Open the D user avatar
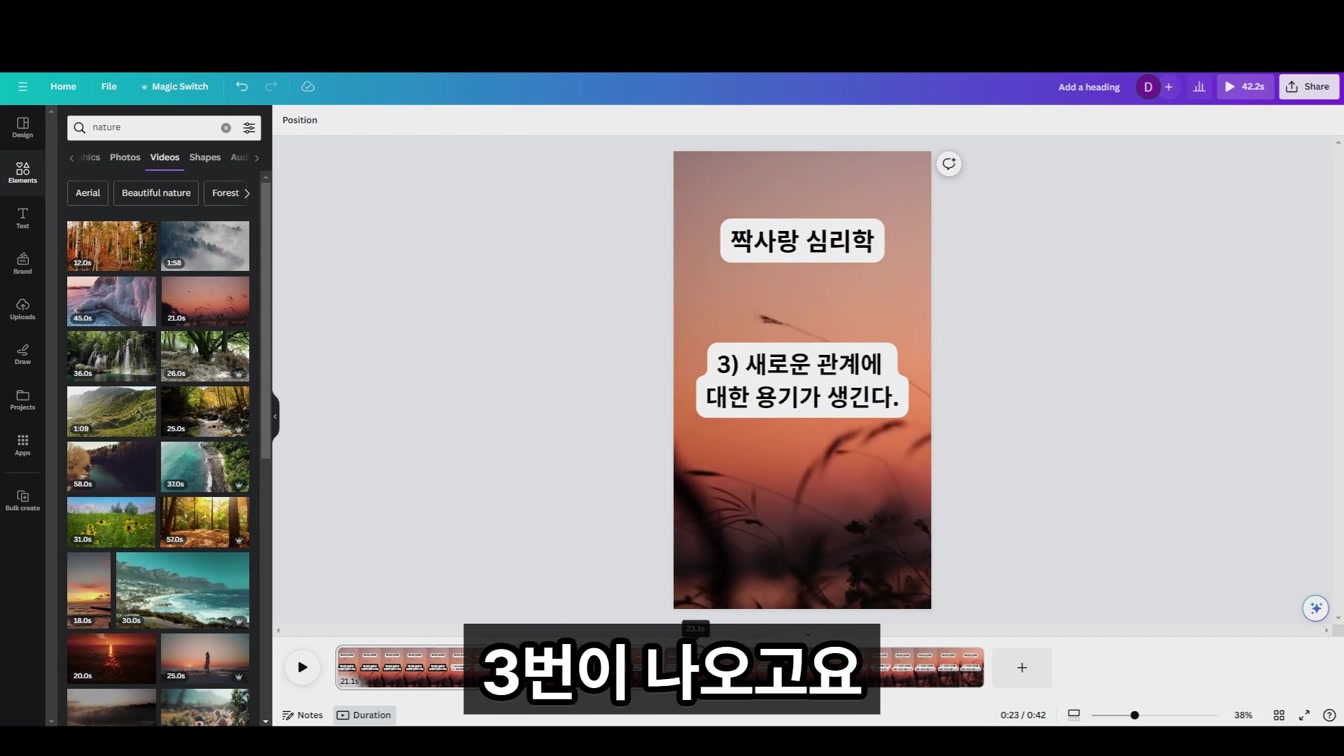1344x756 pixels. pyautogui.click(x=1147, y=87)
